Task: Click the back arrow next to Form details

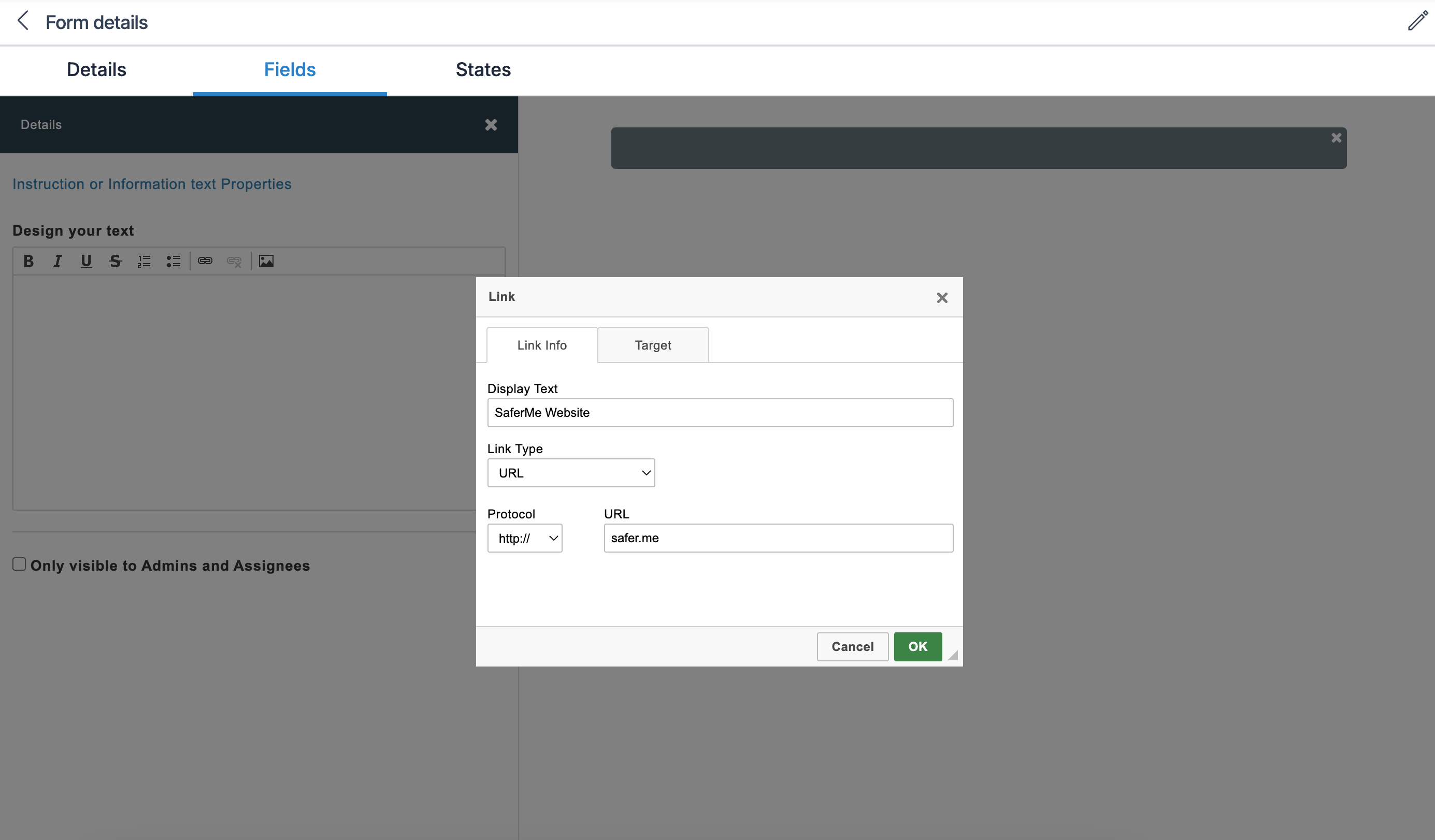Action: [22, 21]
